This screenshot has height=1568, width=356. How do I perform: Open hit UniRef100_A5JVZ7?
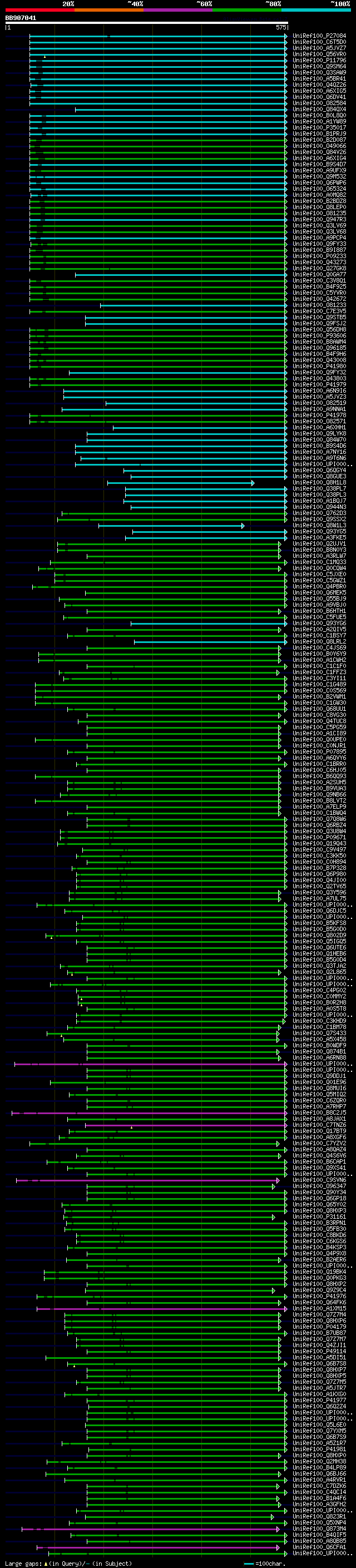tap(319, 48)
